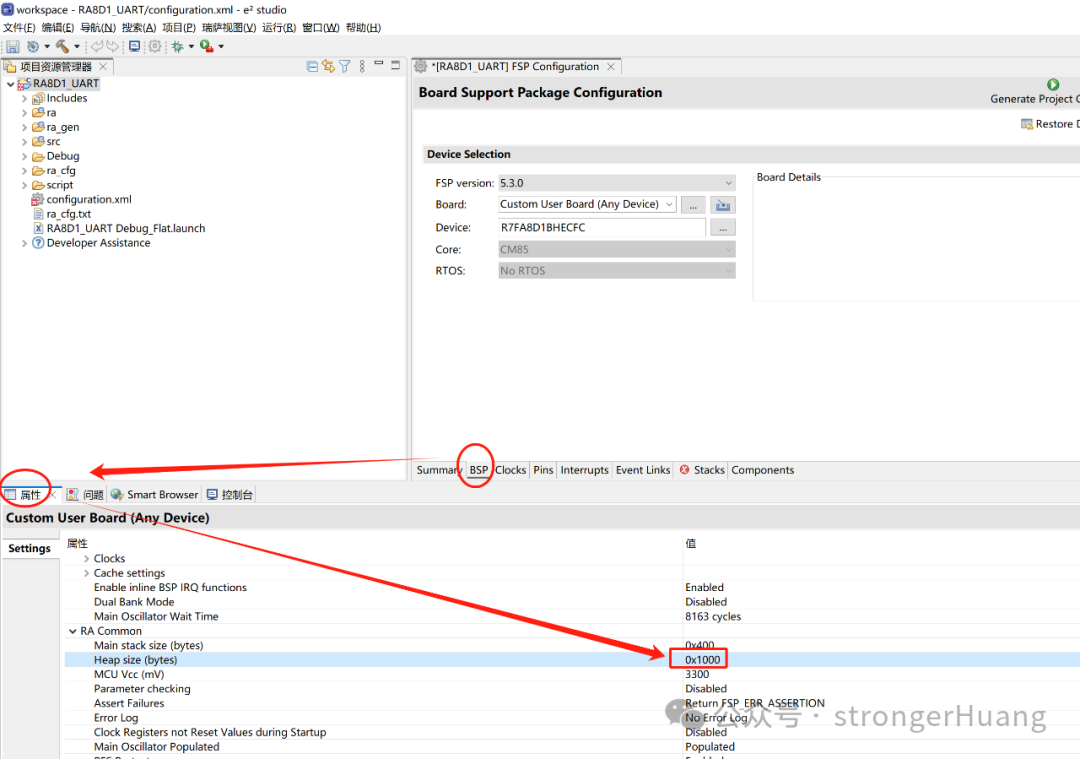Screen dimensions: 1080x759
Task: Click Dual Bank Mode value Disabled
Action: point(705,602)
